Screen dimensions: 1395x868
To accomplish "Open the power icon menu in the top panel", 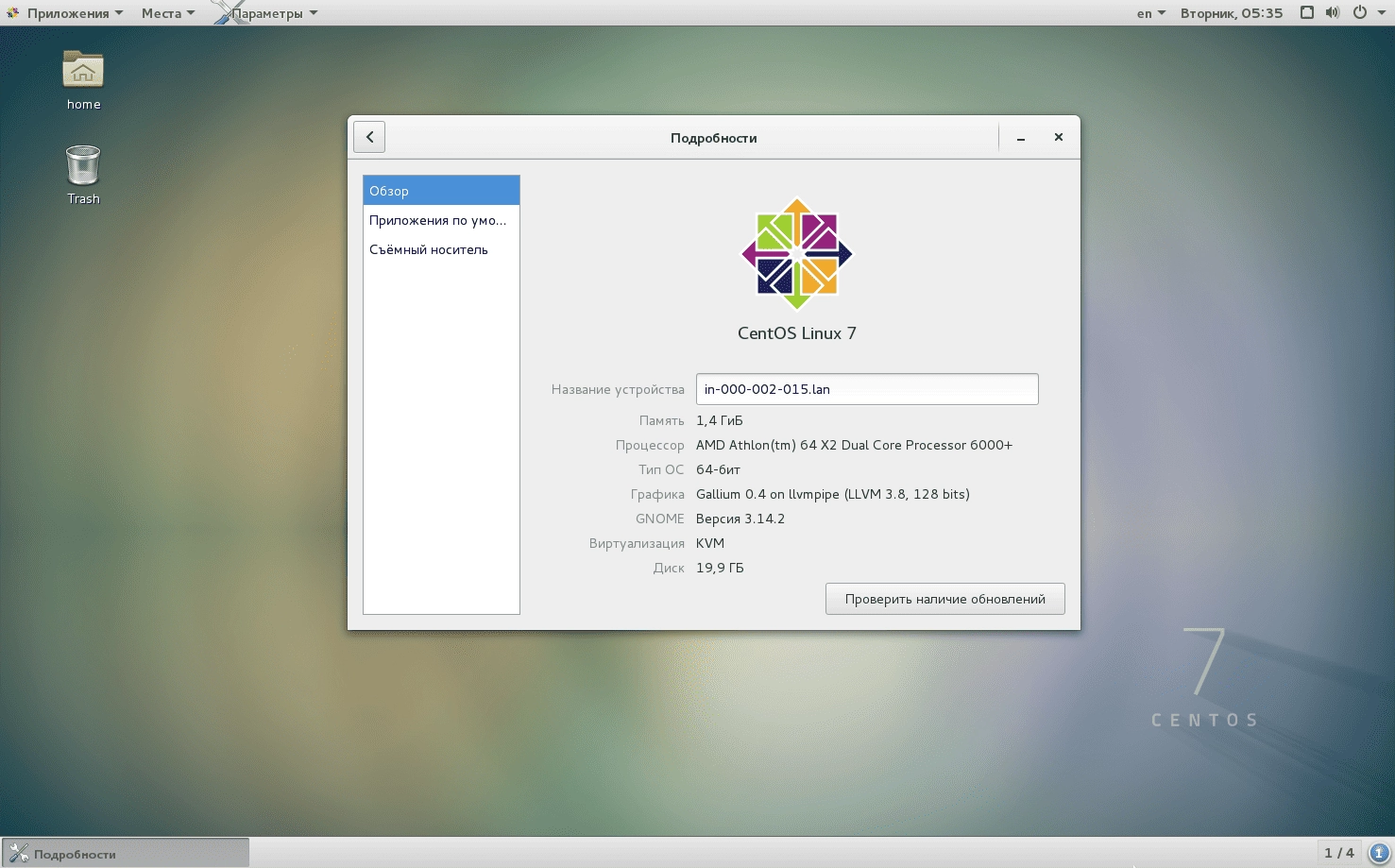I will (x=1360, y=13).
